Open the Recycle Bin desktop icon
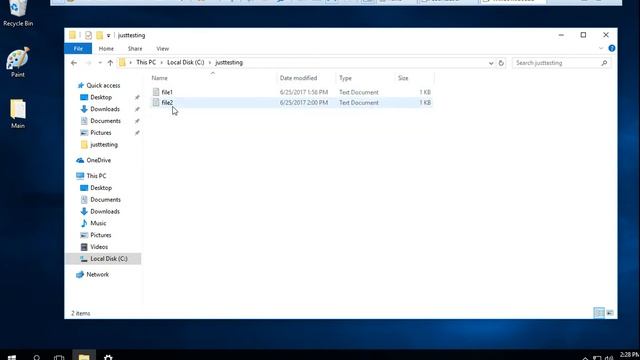The image size is (640, 360). (18, 13)
